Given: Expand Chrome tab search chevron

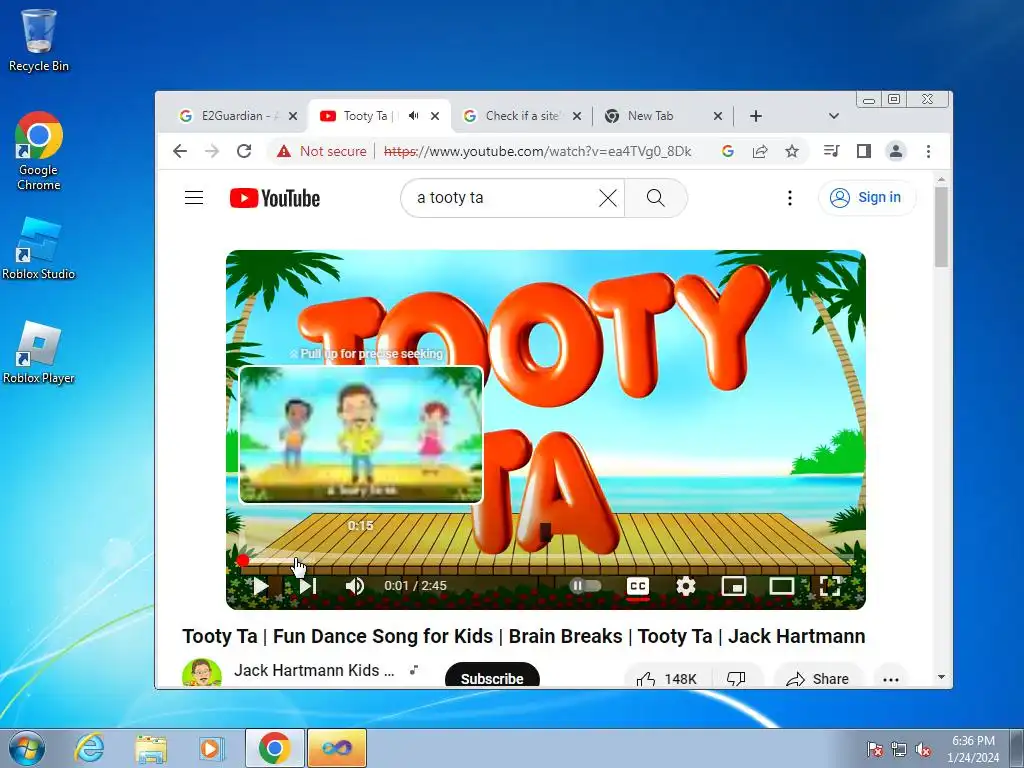Looking at the screenshot, I should 833,116.
